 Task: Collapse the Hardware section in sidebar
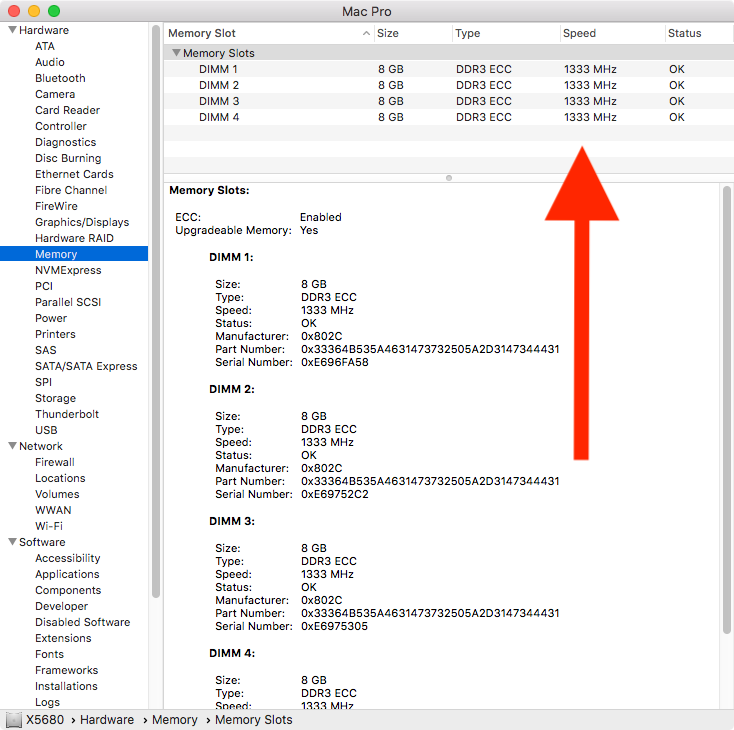13,30
